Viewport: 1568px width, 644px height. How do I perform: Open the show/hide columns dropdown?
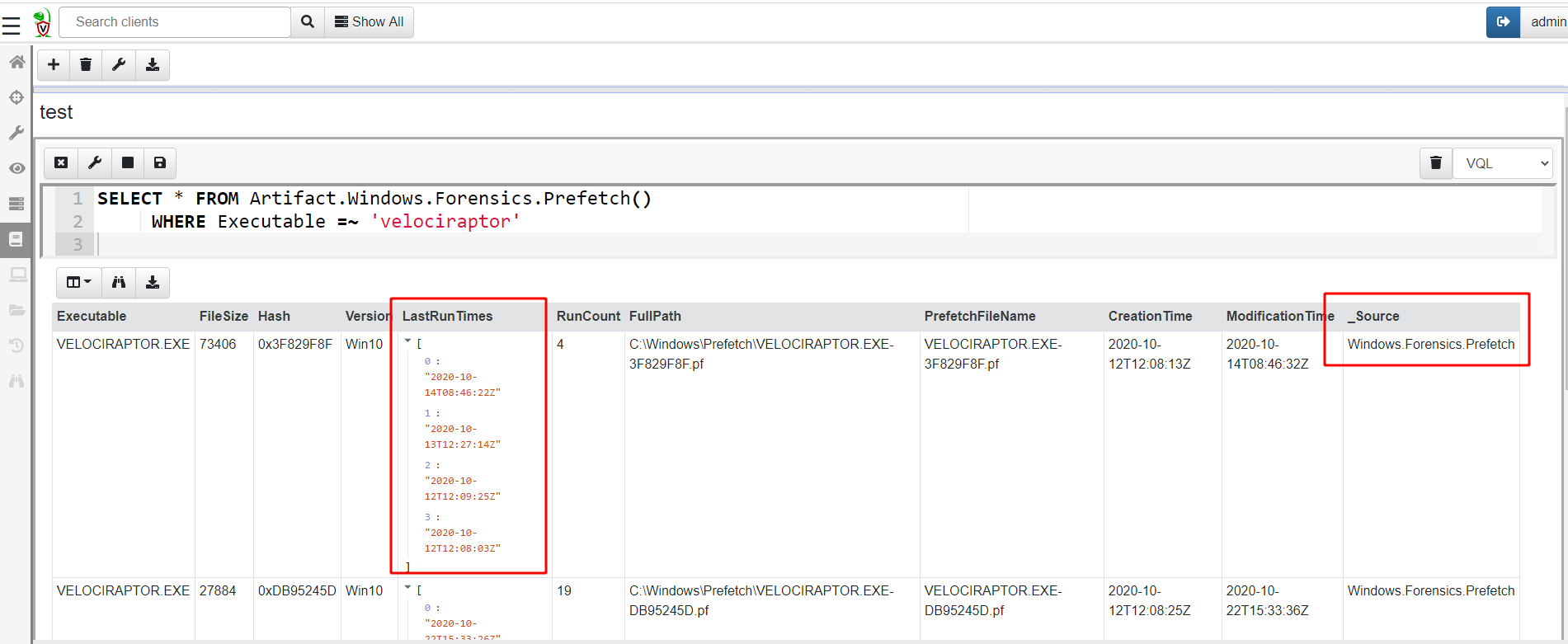(78, 283)
